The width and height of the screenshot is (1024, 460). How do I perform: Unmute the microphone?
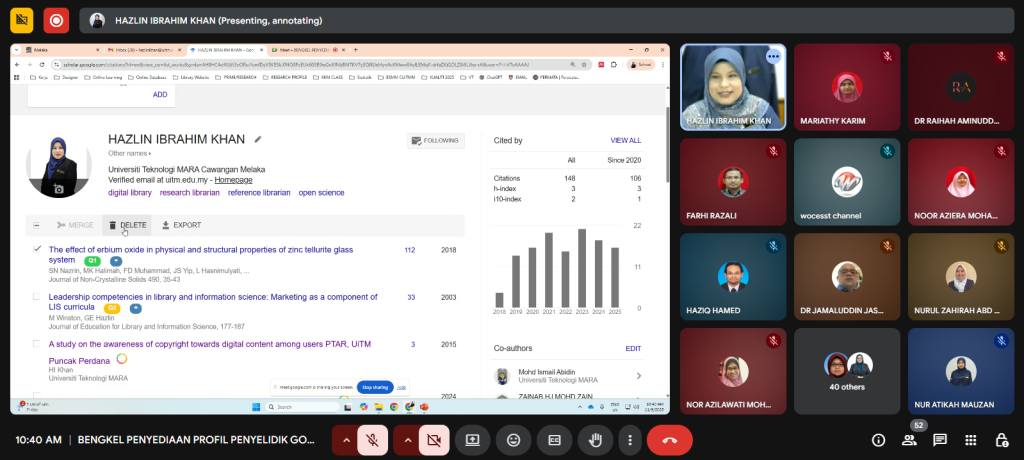coord(374,439)
